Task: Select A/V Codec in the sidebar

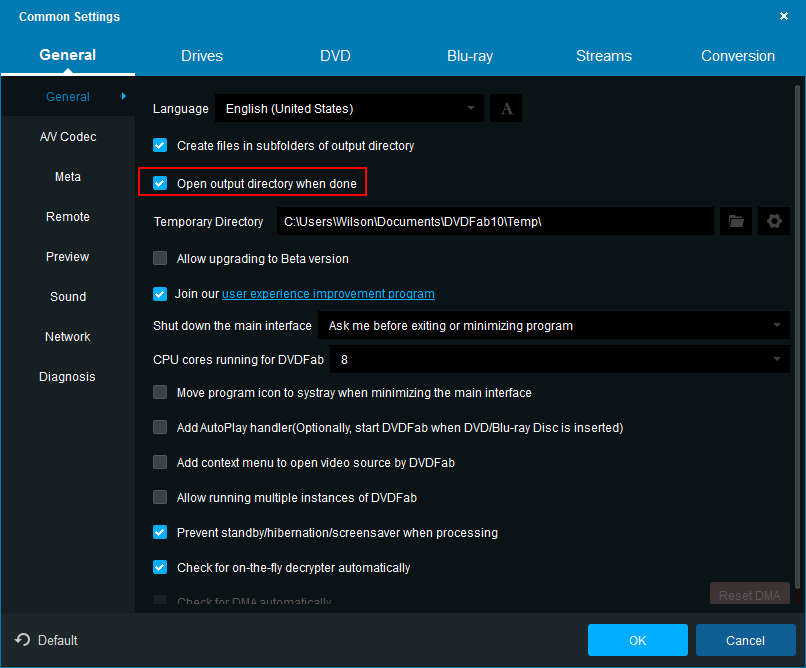Action: (x=68, y=137)
